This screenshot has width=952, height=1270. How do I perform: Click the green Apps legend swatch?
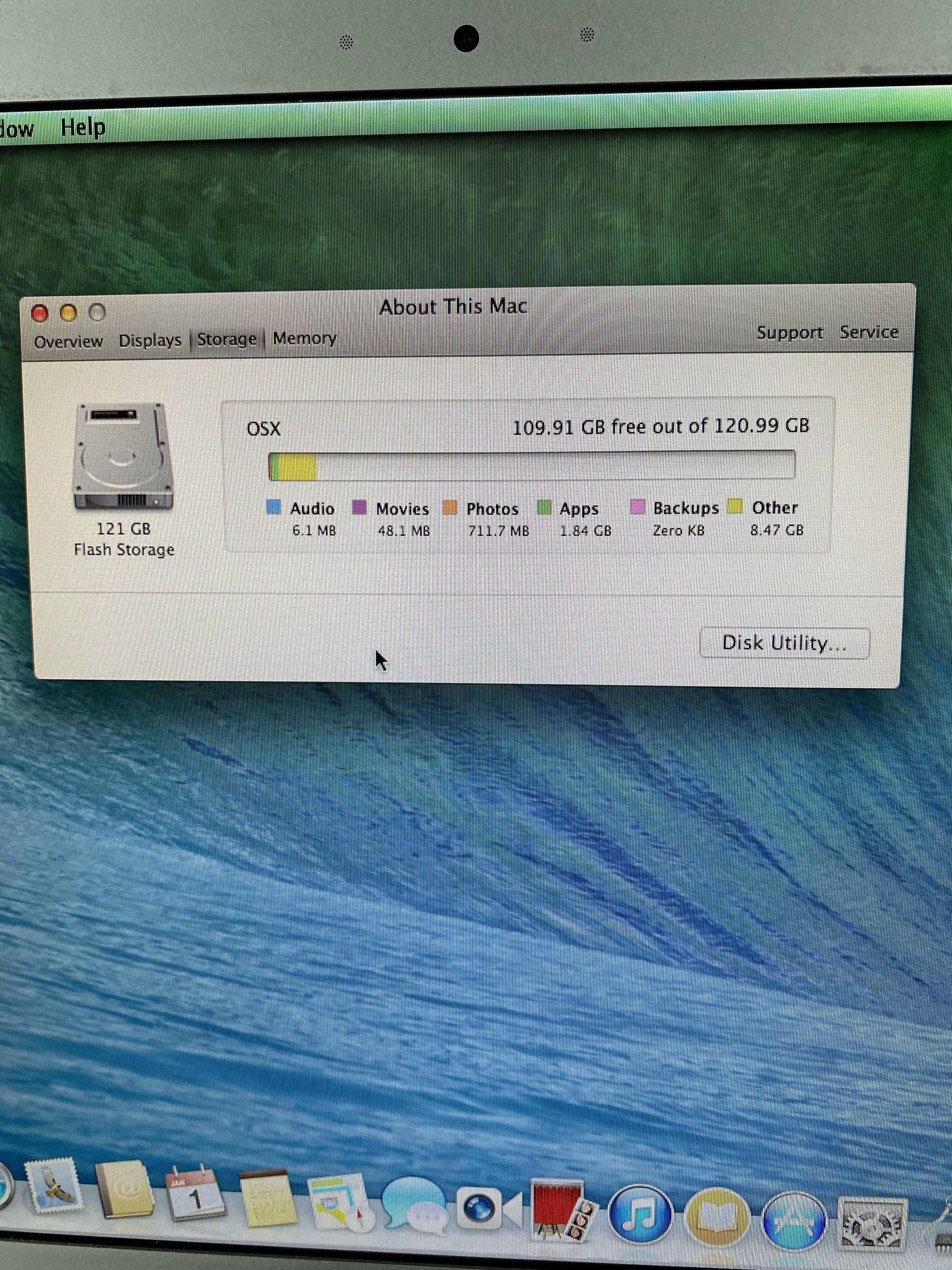[544, 507]
